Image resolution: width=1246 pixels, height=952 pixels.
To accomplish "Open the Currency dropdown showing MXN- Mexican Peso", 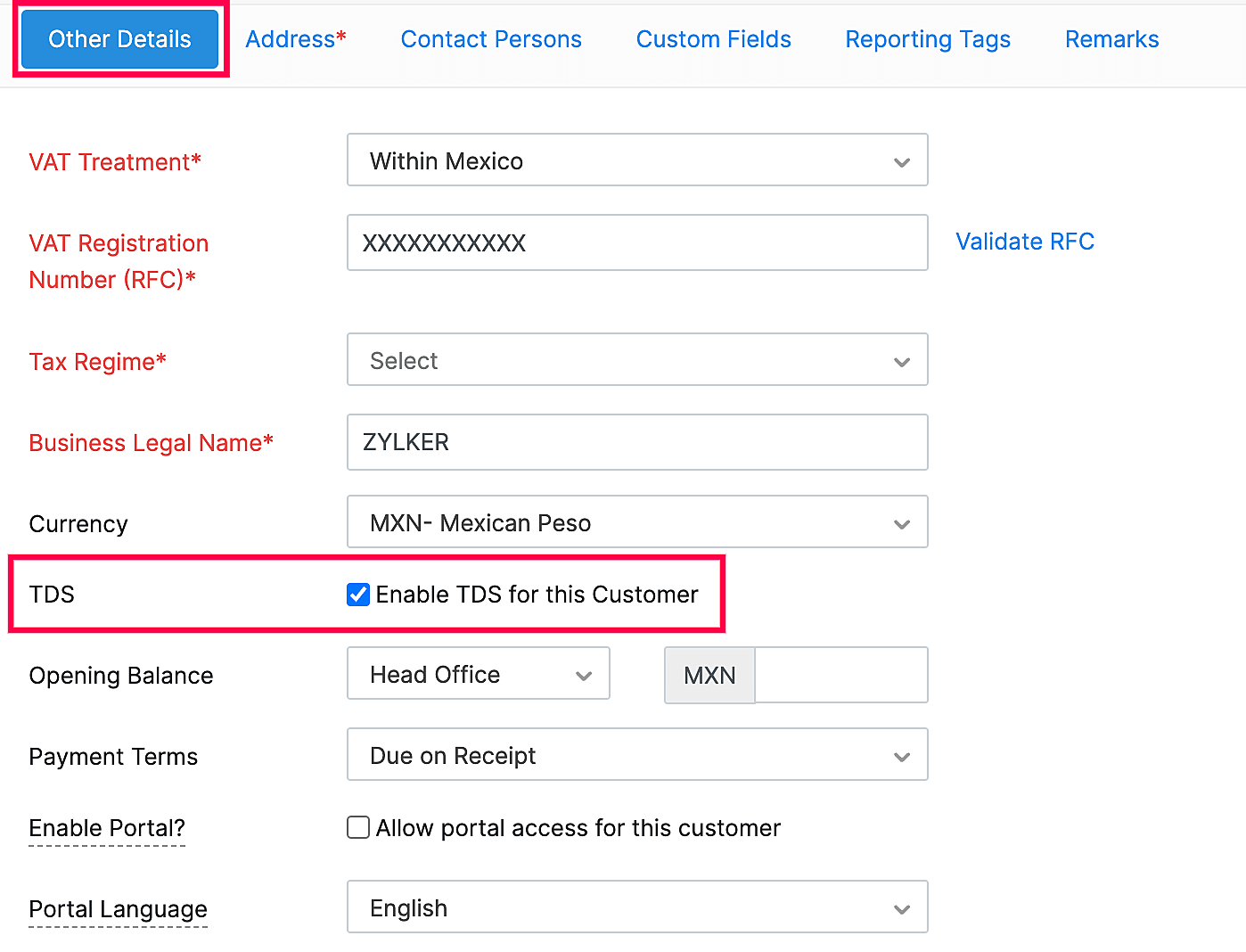I will (901, 522).
